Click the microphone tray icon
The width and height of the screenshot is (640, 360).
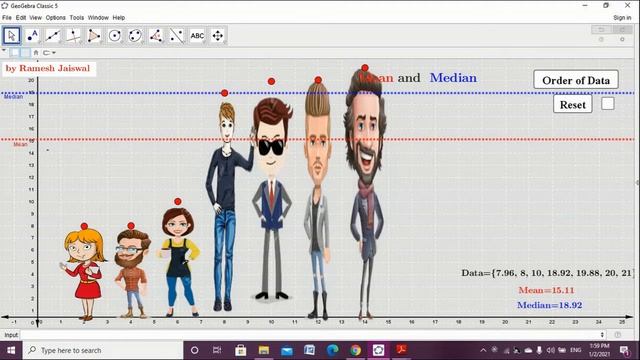coord(539,350)
